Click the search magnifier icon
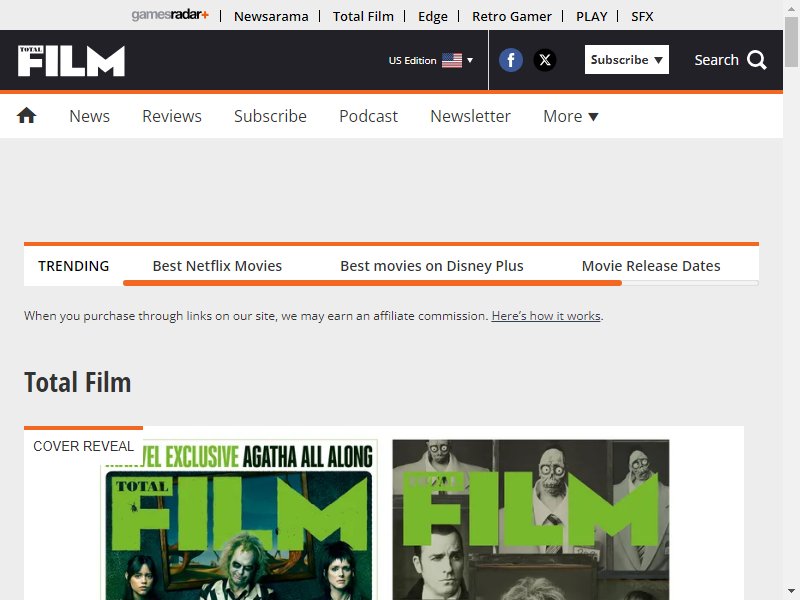 click(757, 60)
